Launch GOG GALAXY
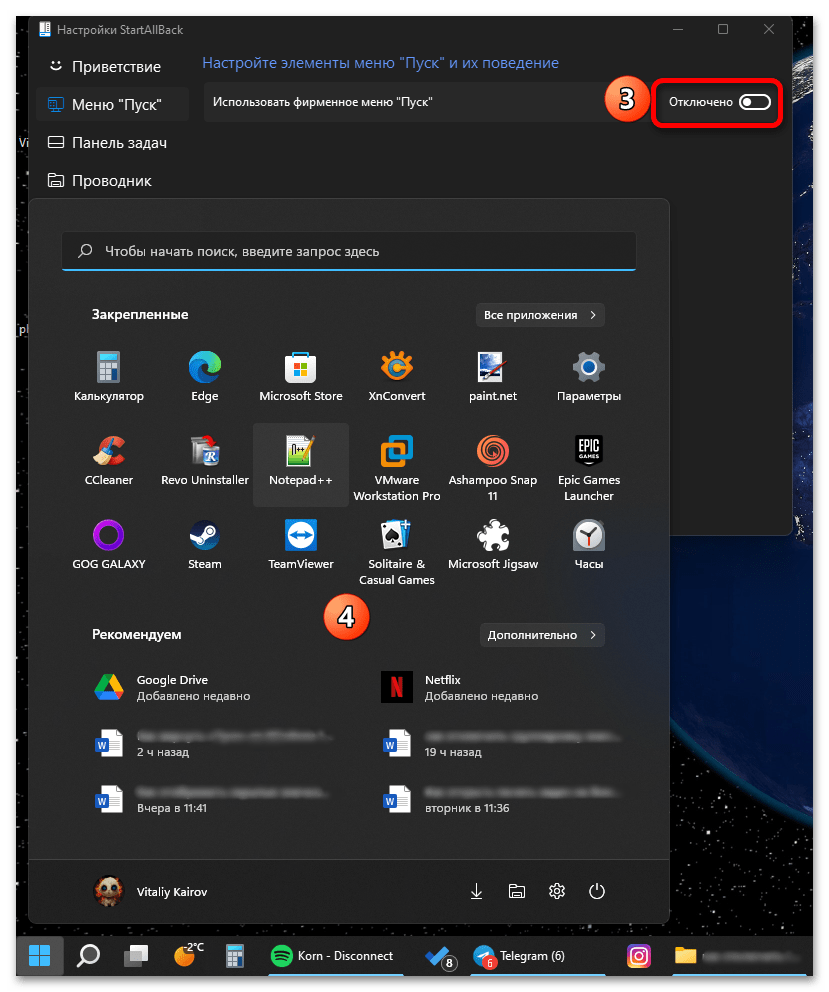This screenshot has width=829, height=992. (109, 545)
